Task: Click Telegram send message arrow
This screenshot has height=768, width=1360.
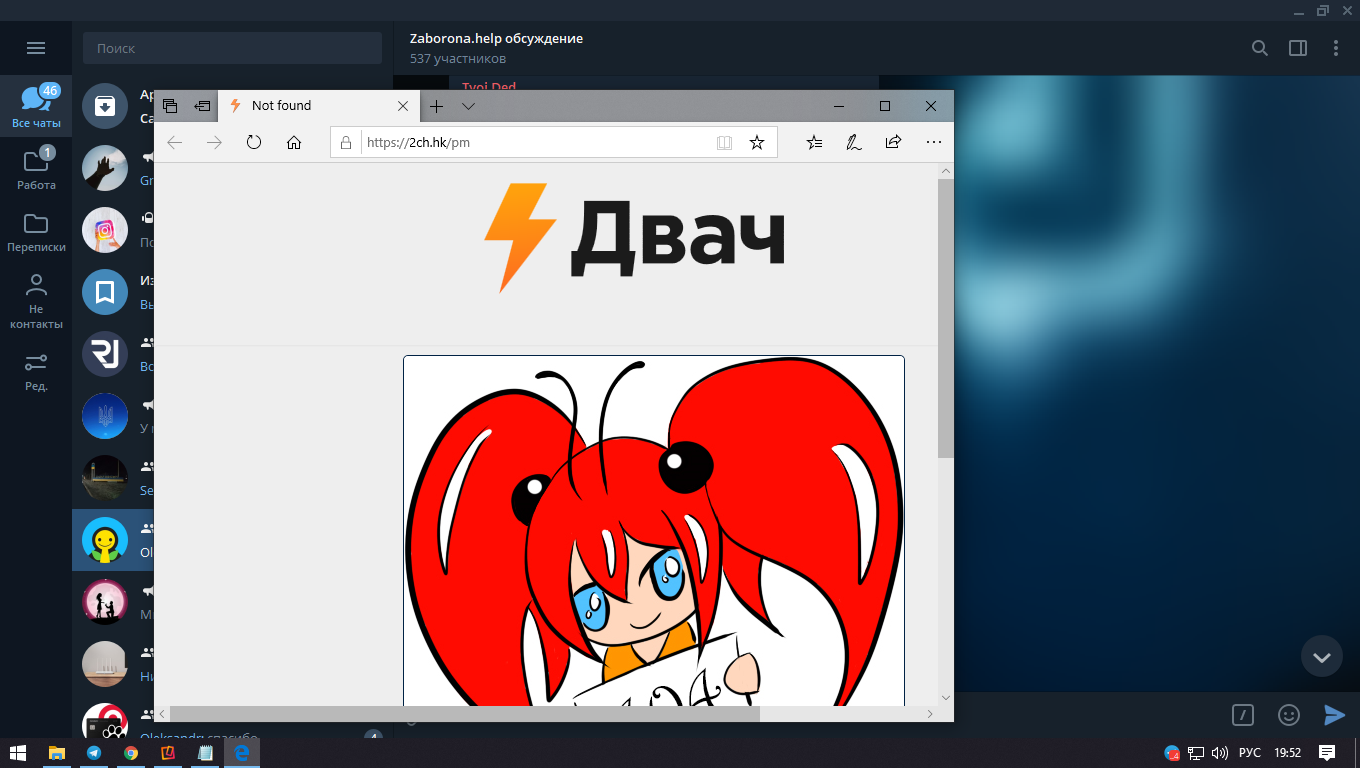Action: [x=1334, y=715]
